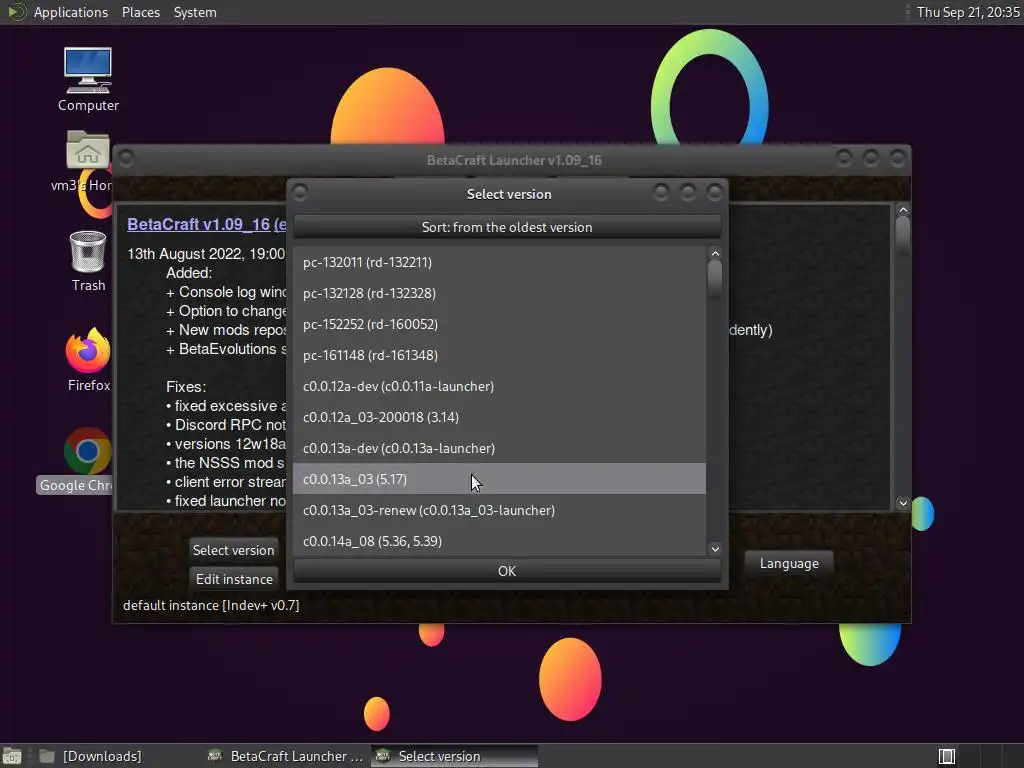Click the Edit instance button in launcher
The image size is (1024, 768).
tap(234, 579)
